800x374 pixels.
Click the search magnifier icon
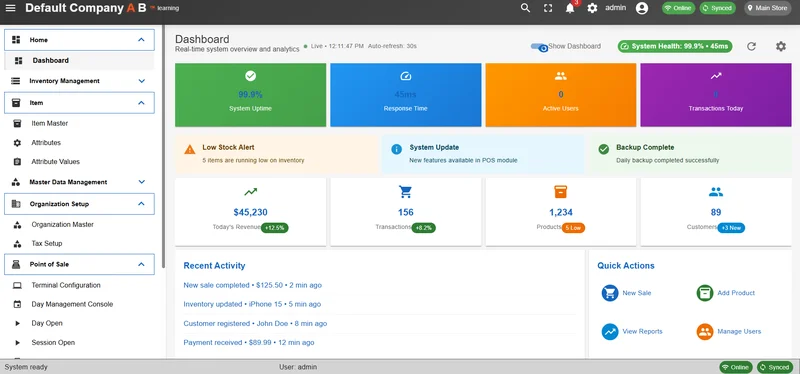(525, 8)
